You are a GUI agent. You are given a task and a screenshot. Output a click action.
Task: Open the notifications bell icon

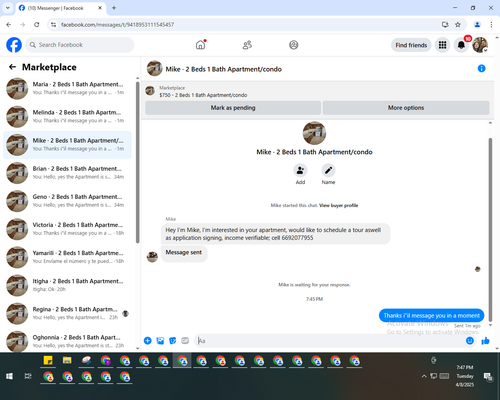tap(461, 45)
